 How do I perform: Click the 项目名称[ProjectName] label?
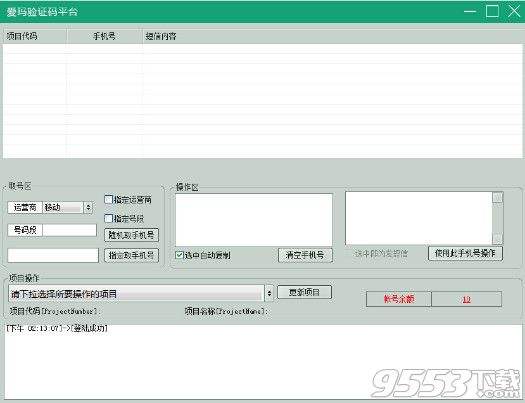click(x=226, y=311)
